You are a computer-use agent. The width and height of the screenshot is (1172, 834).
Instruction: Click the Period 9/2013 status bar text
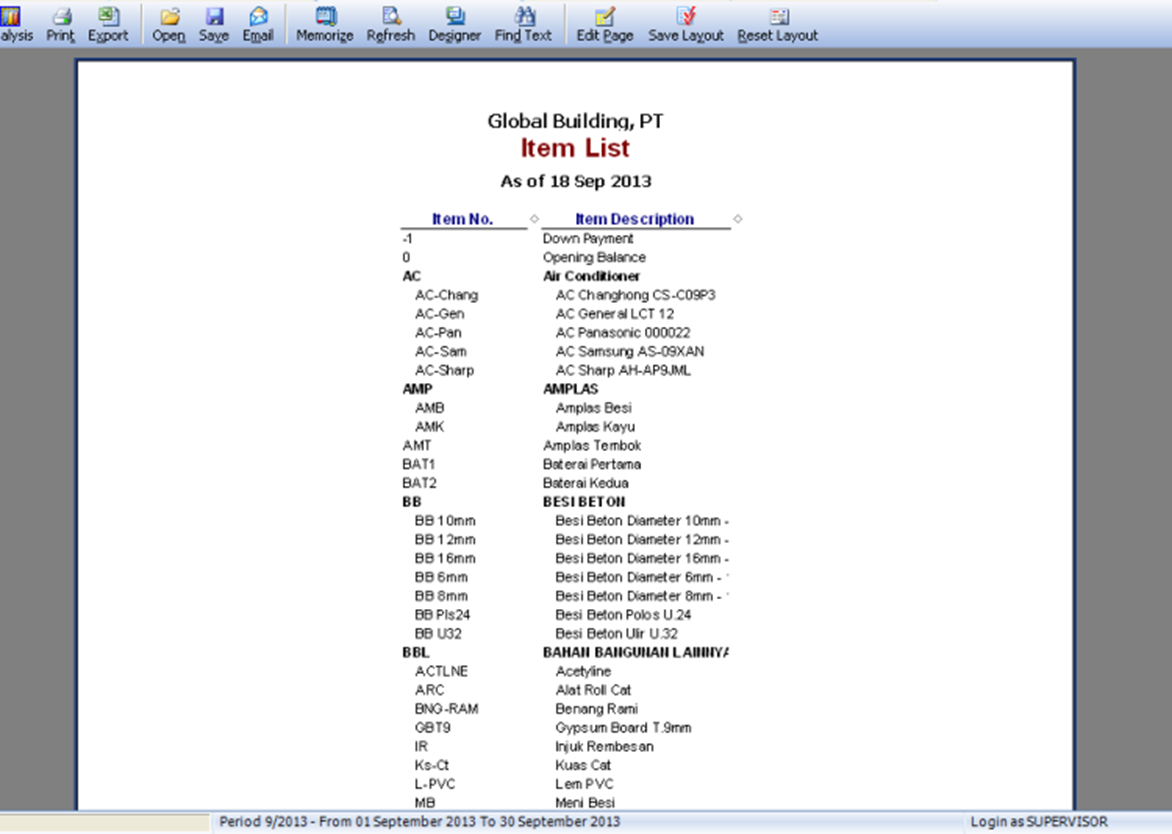point(419,821)
